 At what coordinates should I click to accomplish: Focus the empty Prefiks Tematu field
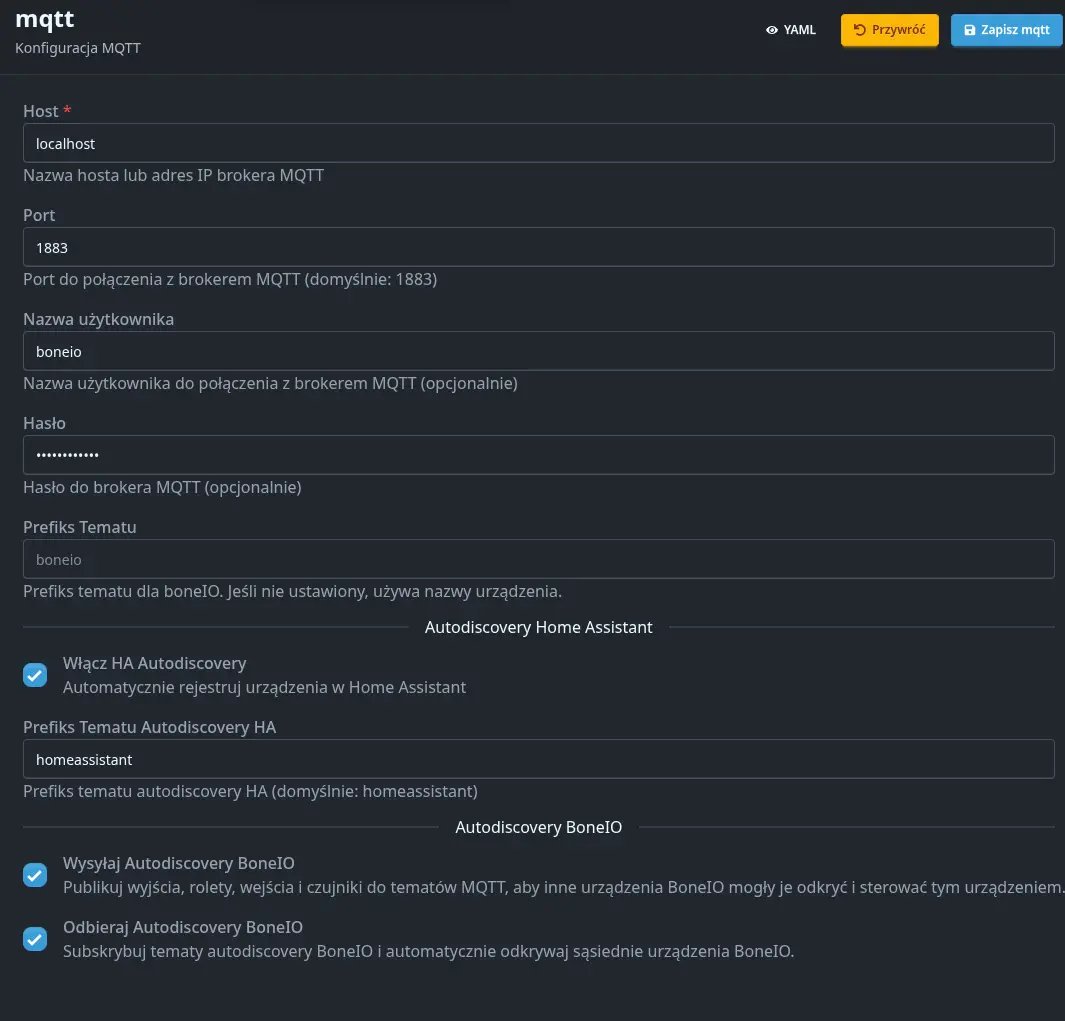pos(538,559)
